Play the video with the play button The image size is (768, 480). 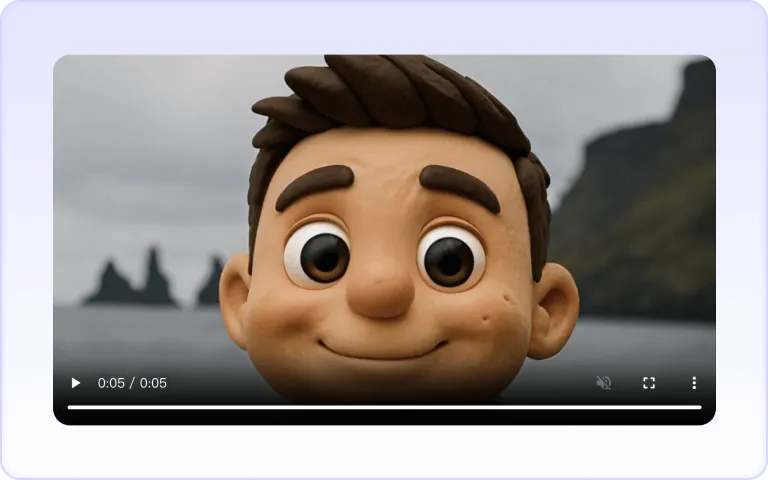coord(75,383)
